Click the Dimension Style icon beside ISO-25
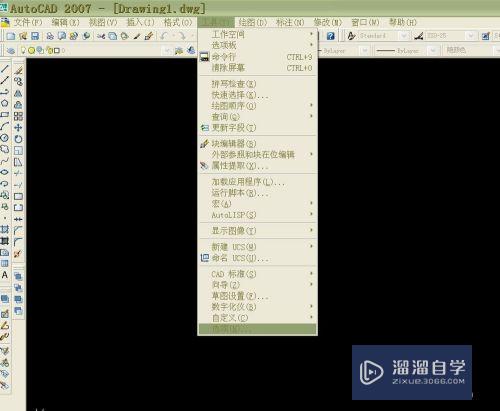 click(419, 36)
